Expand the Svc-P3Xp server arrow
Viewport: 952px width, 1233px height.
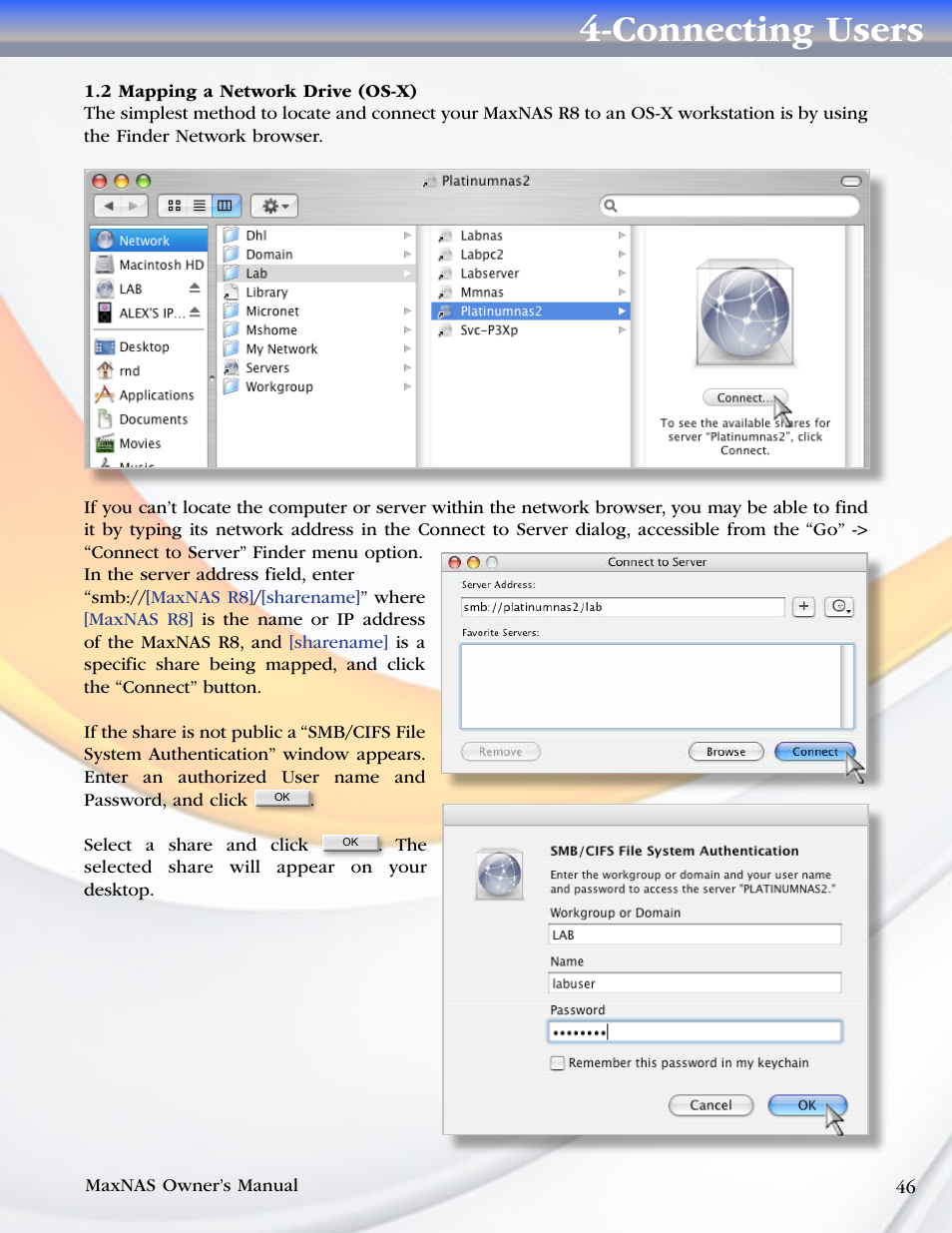click(x=622, y=330)
